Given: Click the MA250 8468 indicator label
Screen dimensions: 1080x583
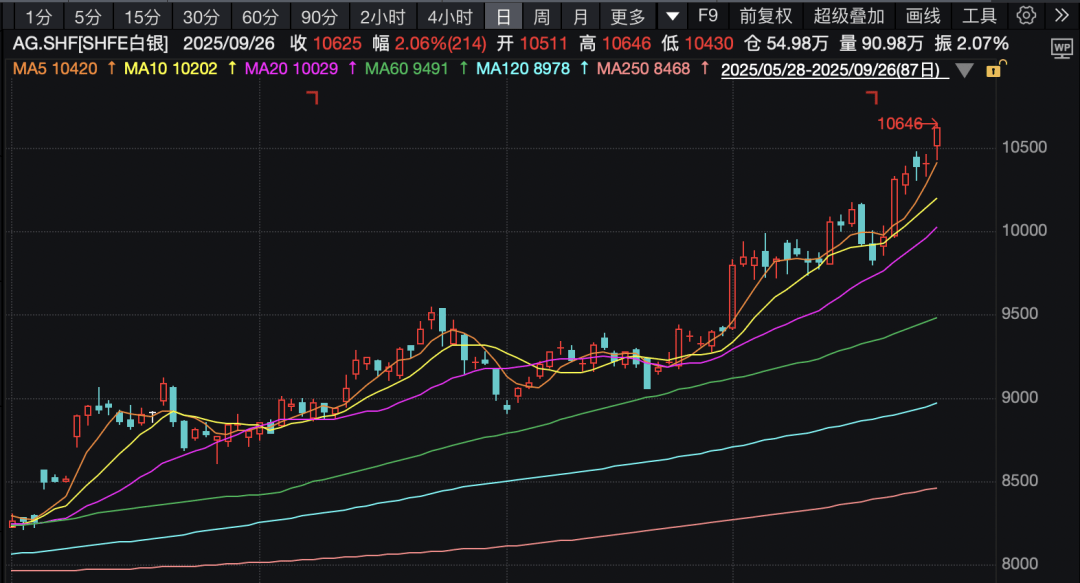Looking at the screenshot, I should (643, 69).
